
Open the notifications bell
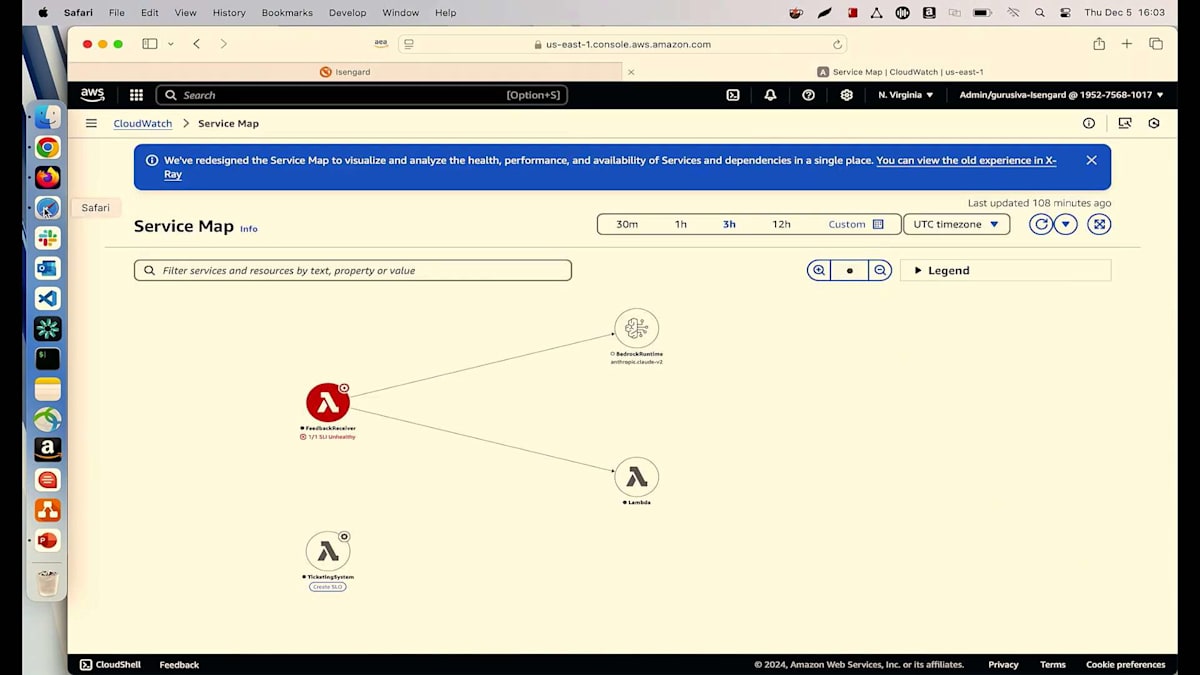[770, 95]
